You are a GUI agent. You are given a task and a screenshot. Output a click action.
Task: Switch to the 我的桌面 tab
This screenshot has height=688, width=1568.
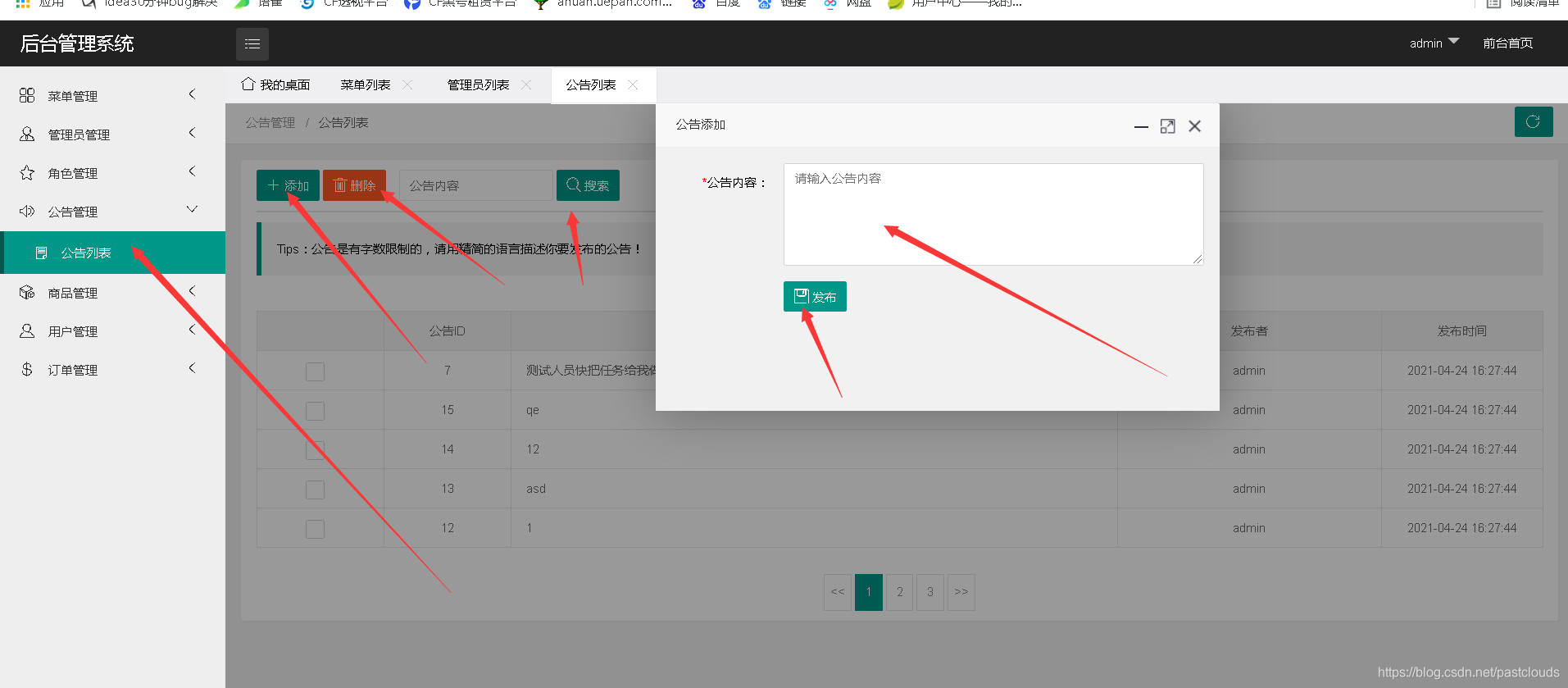275,84
